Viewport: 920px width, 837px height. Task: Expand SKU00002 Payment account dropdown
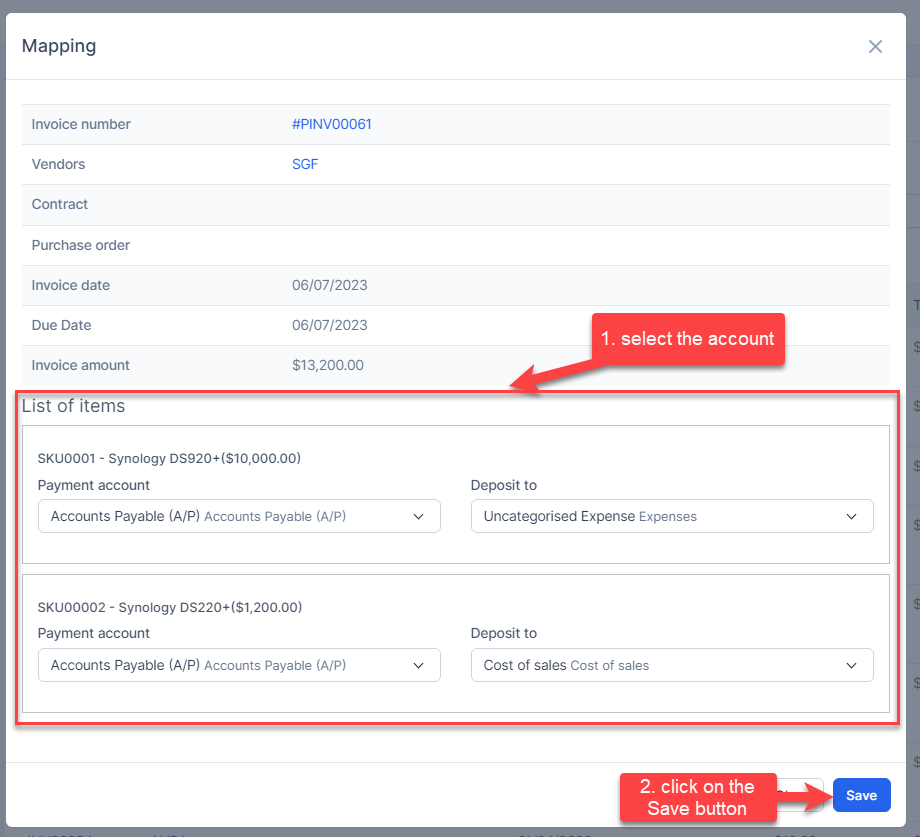(238, 665)
